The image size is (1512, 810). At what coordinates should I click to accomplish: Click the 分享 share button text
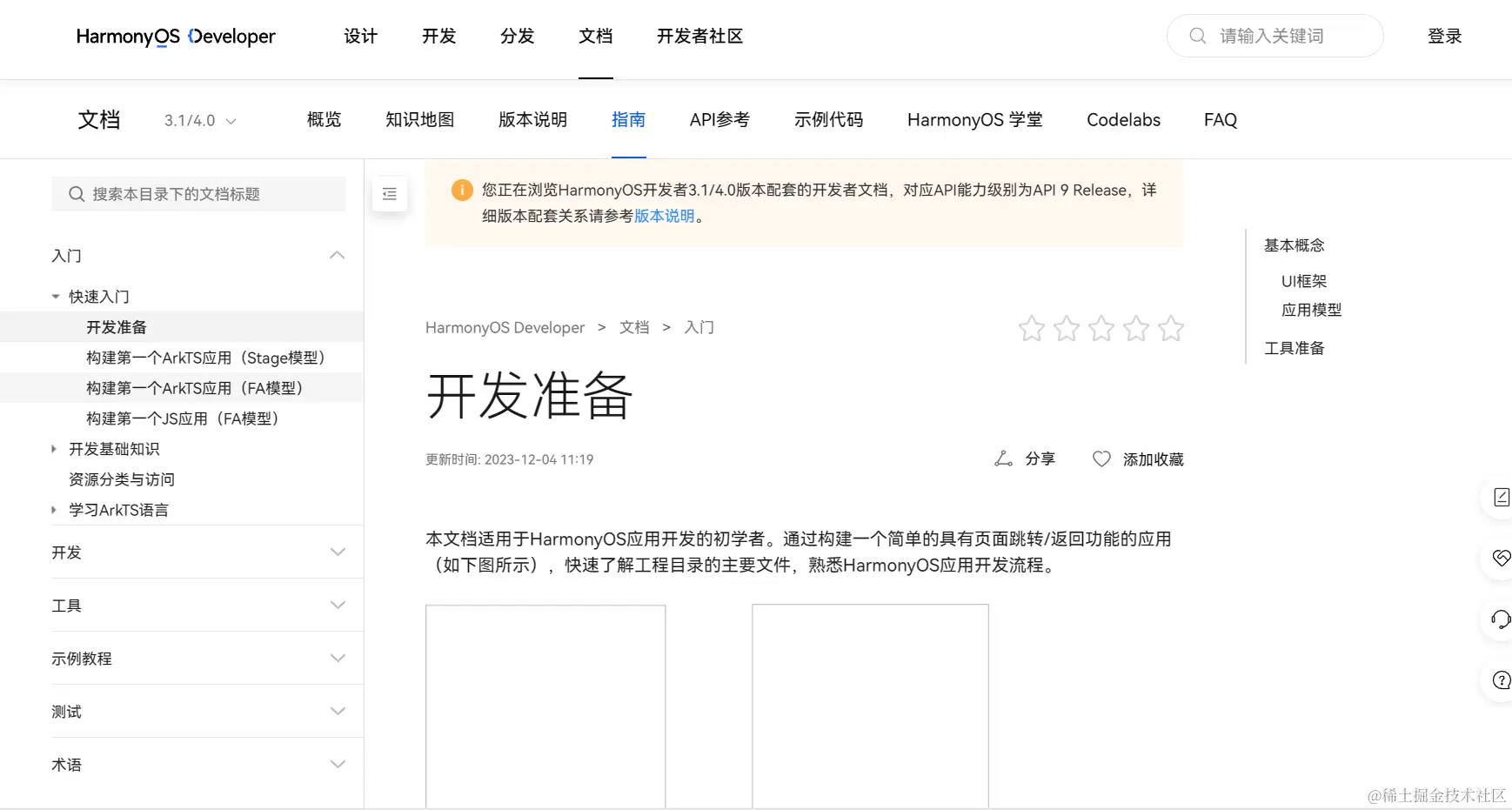[x=1040, y=459]
